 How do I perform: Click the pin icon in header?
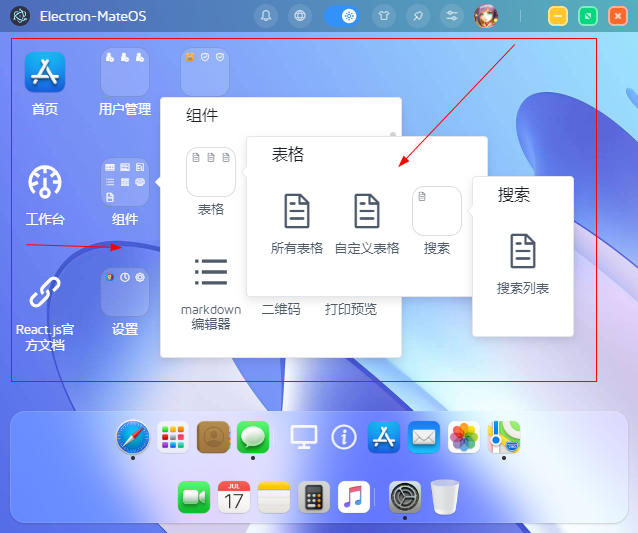[x=418, y=16]
